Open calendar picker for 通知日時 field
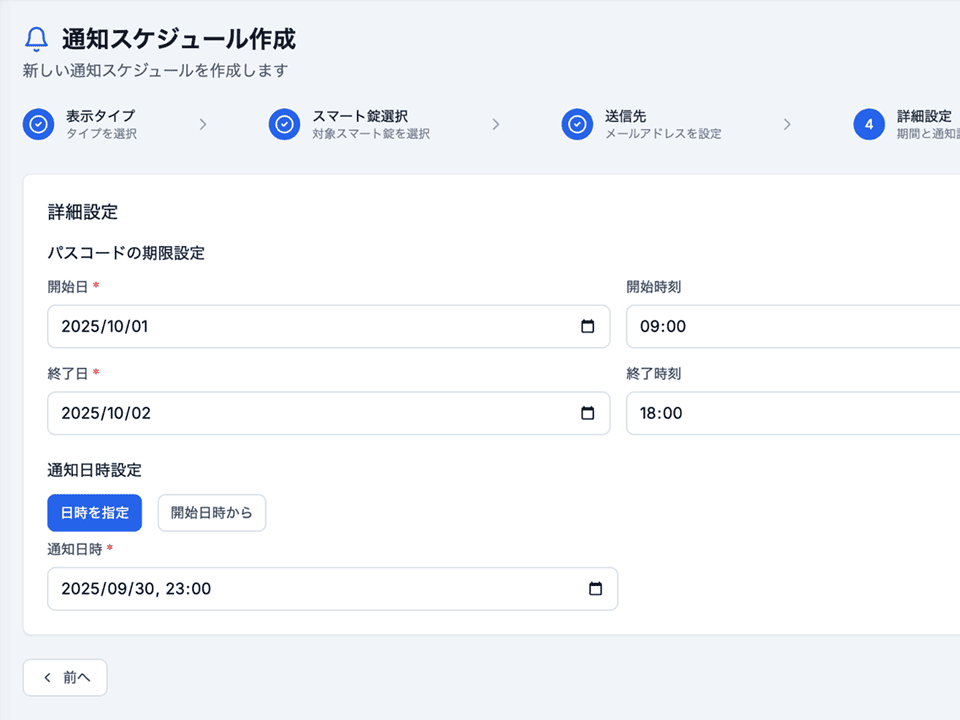Viewport: 960px width, 720px height. [x=595, y=589]
